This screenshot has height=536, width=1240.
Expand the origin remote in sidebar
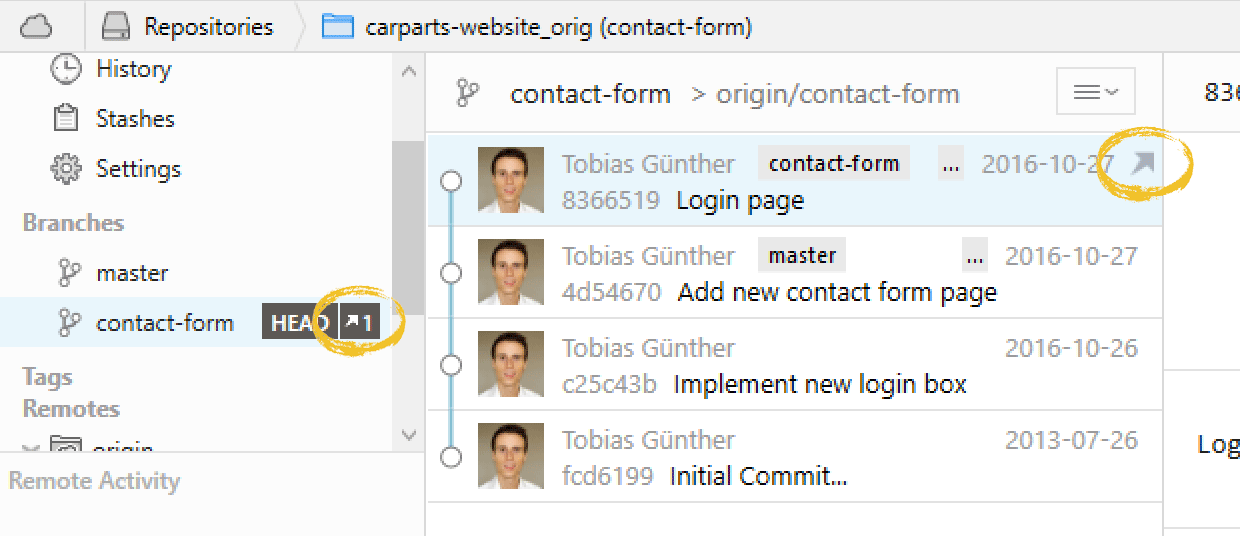[x=30, y=448]
